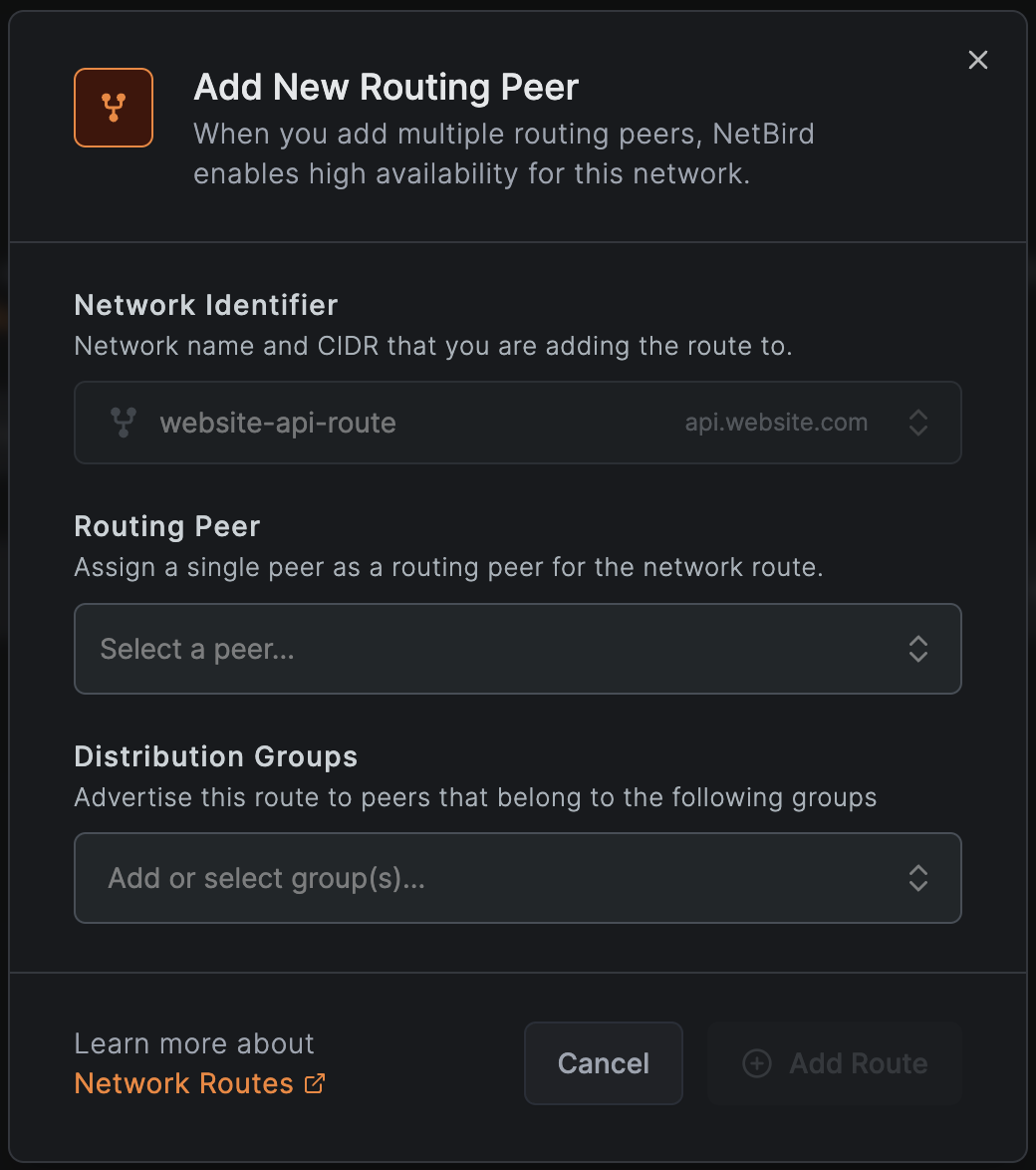Screen dimensions: 1036x1170
Task: Click the Learn more about text
Action: click(194, 1043)
